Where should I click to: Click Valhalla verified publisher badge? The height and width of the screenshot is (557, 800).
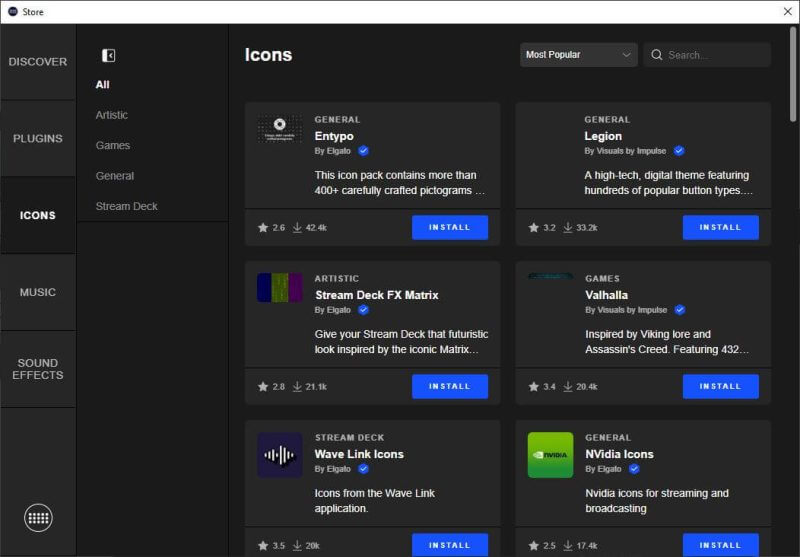tap(680, 310)
